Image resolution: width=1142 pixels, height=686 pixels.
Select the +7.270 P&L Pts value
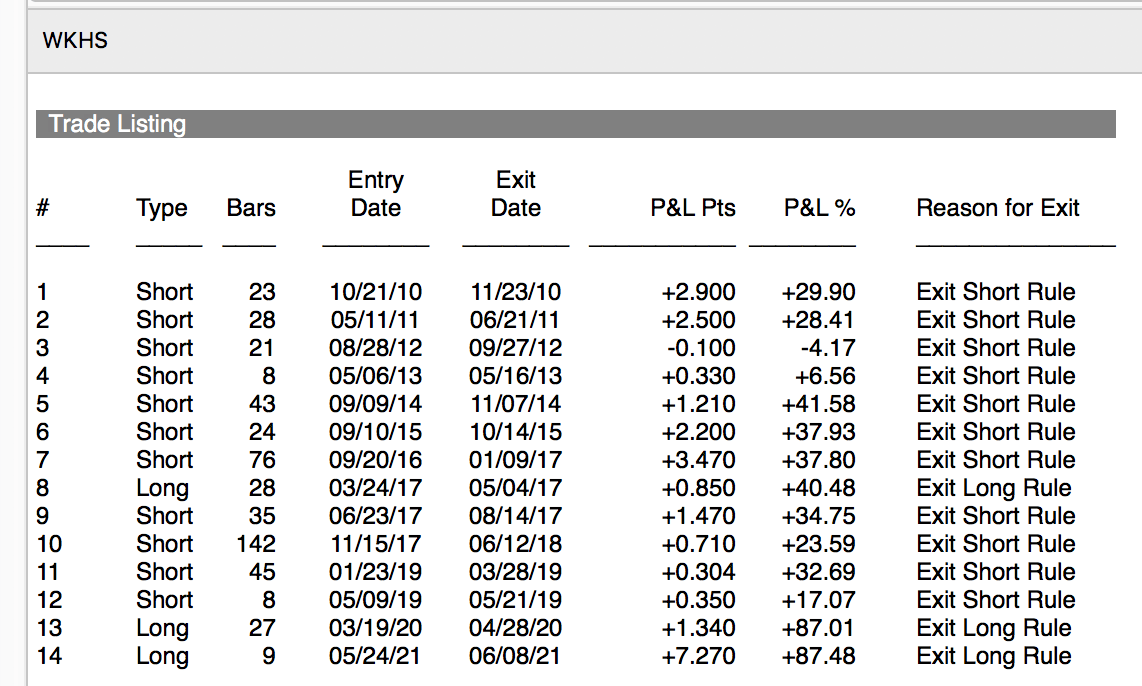point(698,656)
